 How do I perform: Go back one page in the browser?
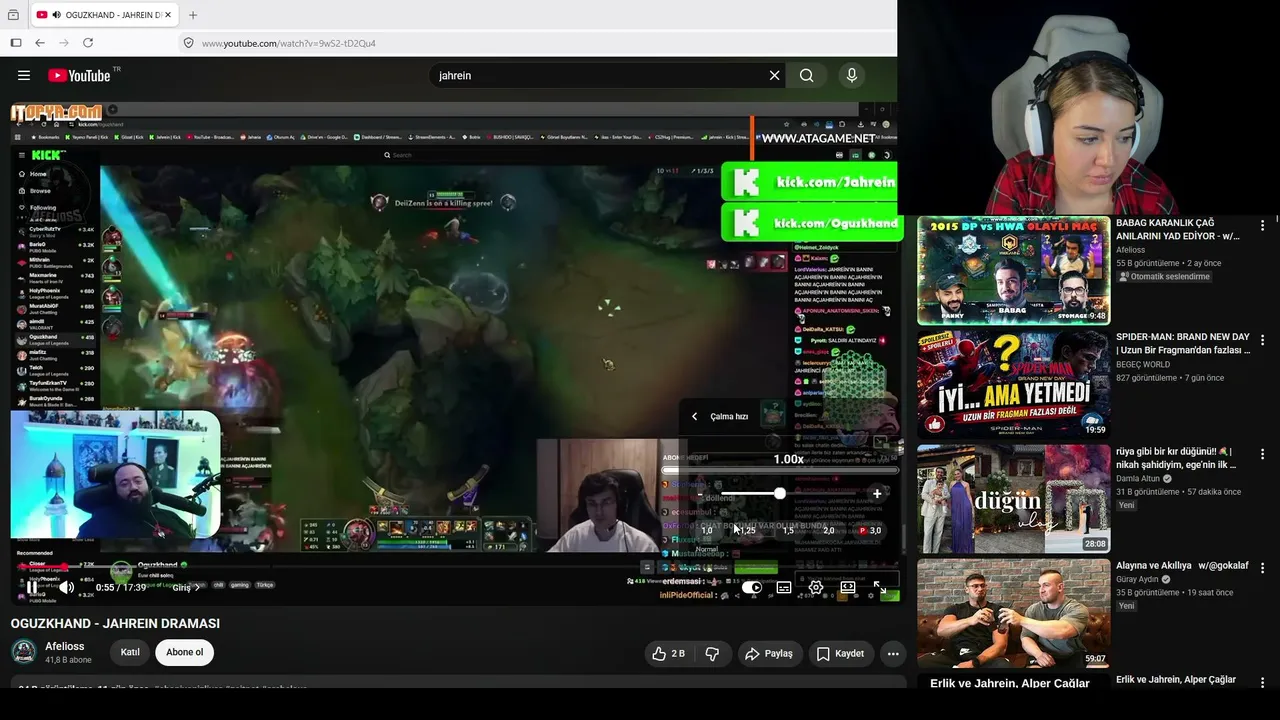coord(40,43)
